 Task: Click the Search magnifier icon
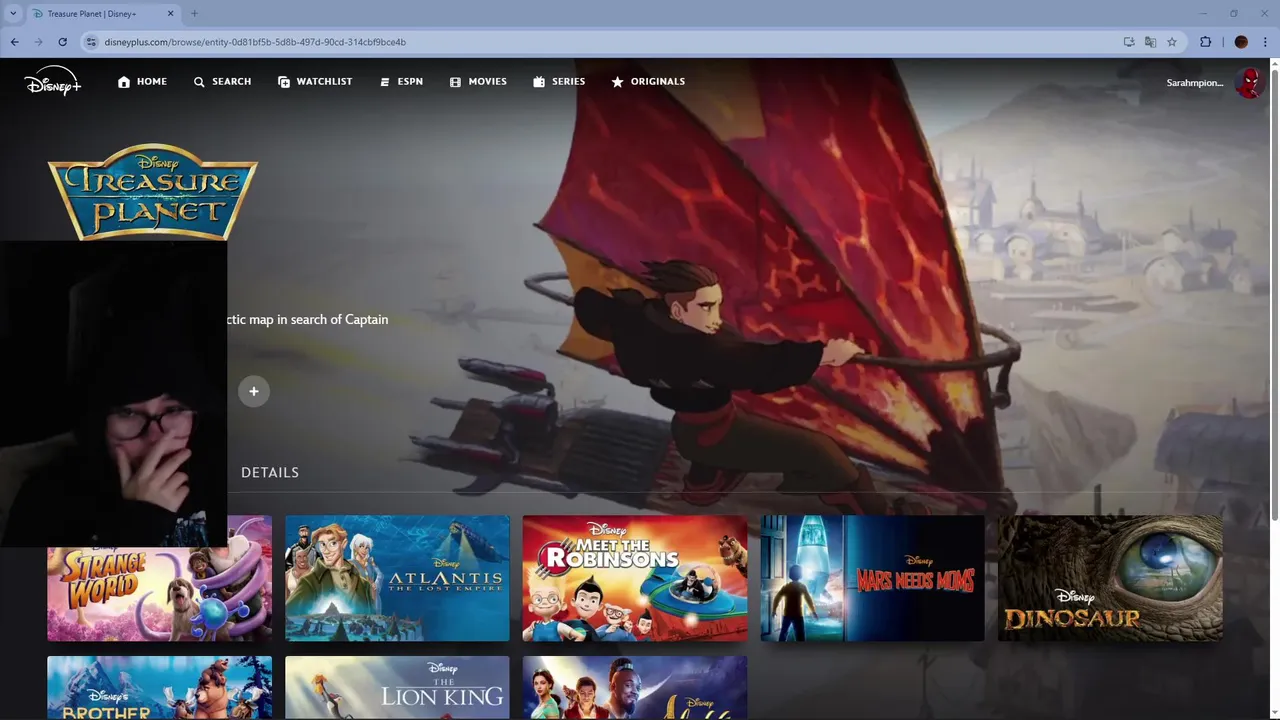pos(199,82)
